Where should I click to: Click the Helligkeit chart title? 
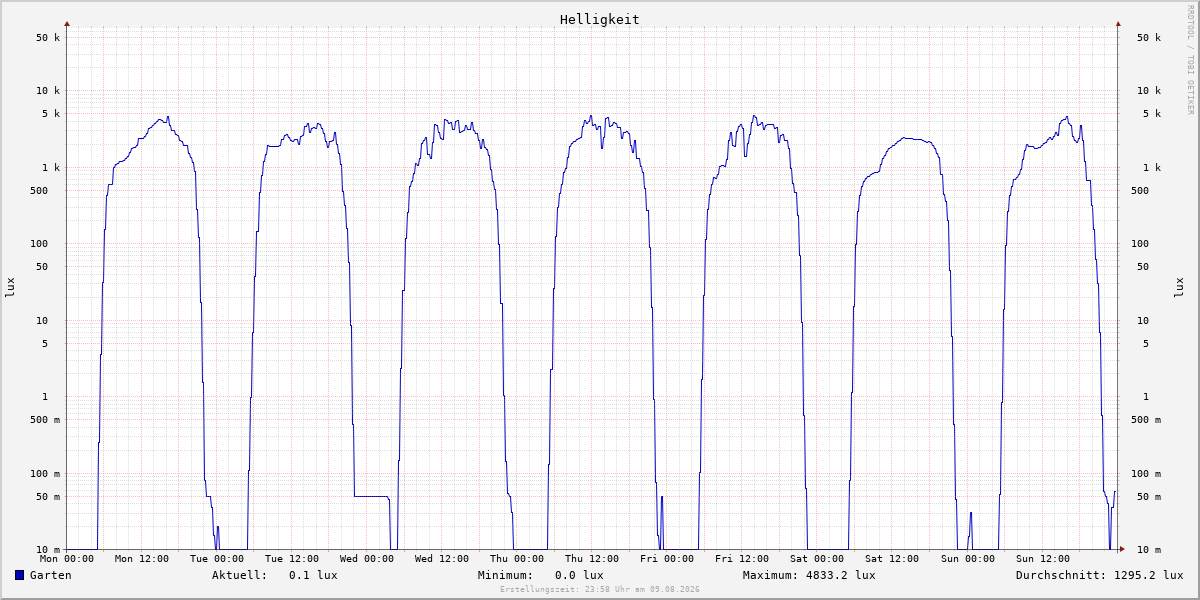click(x=600, y=19)
